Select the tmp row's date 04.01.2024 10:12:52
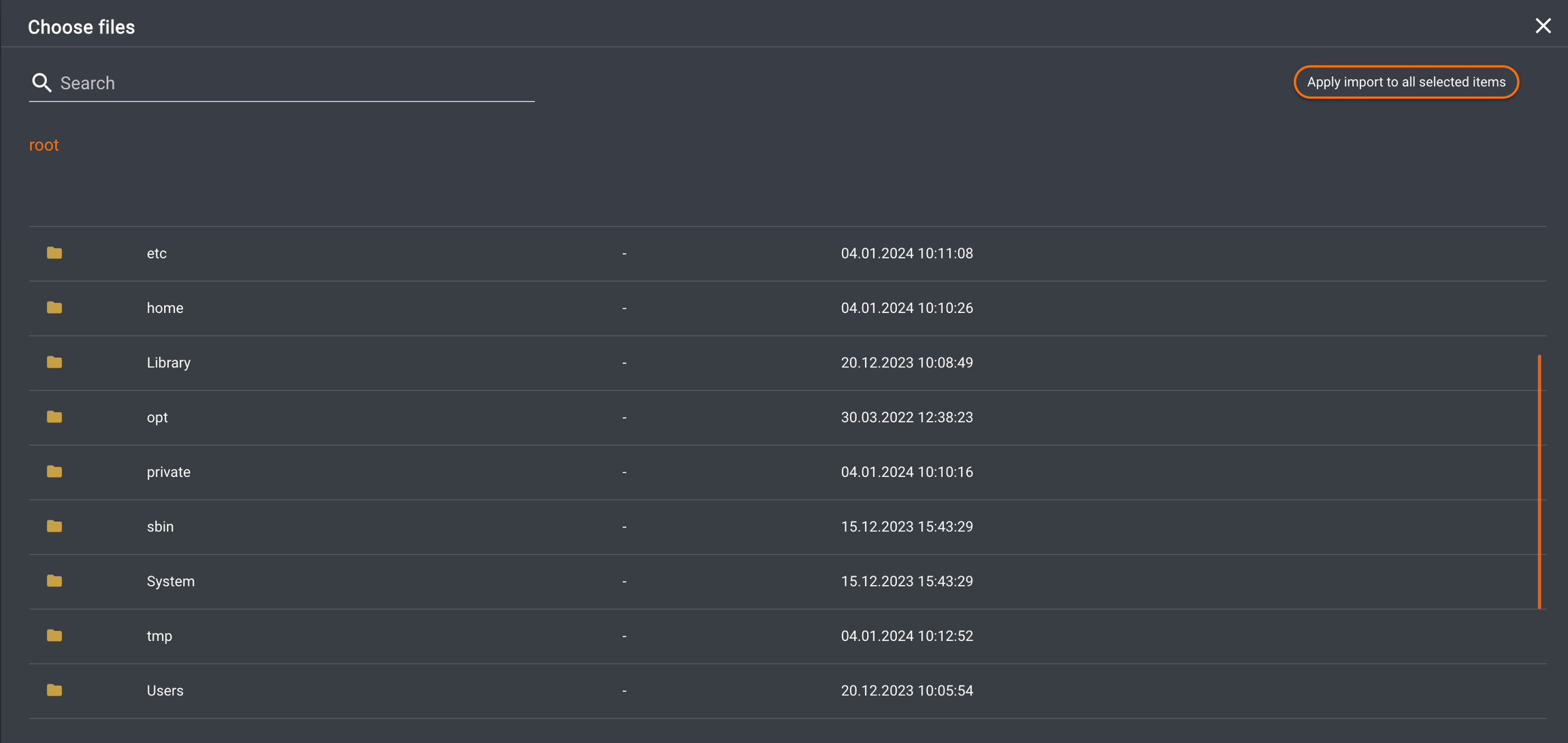1568x743 pixels. click(x=906, y=635)
